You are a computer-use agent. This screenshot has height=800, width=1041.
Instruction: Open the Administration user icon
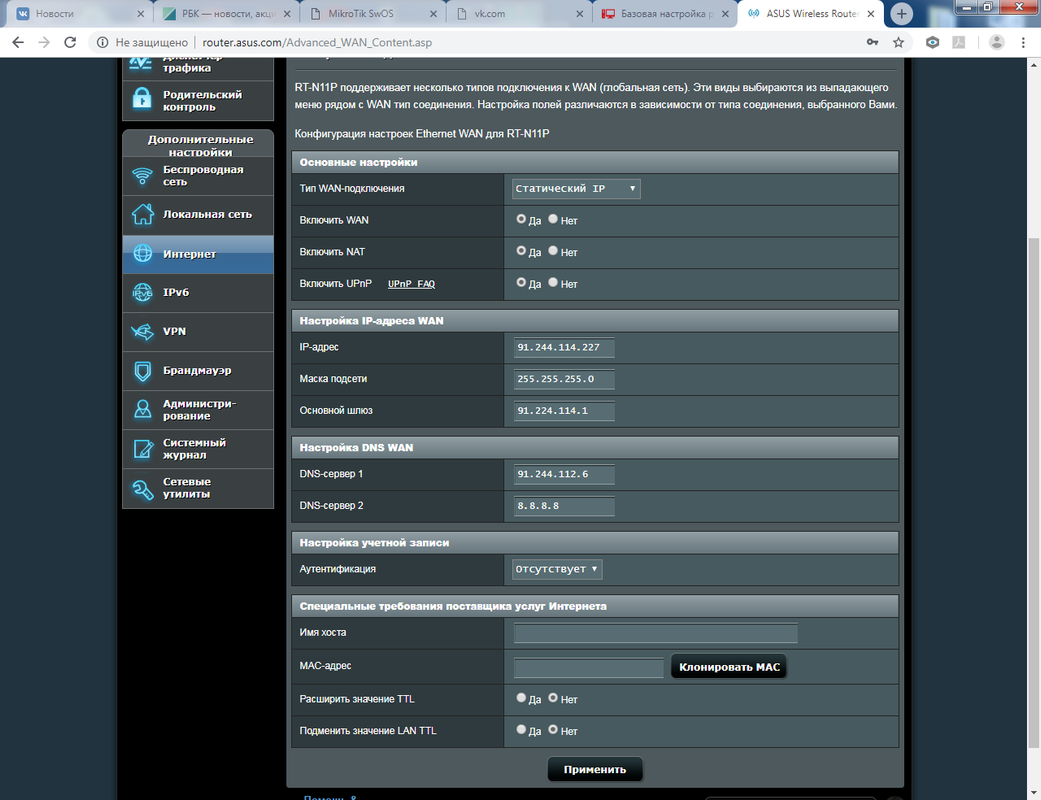coord(142,410)
